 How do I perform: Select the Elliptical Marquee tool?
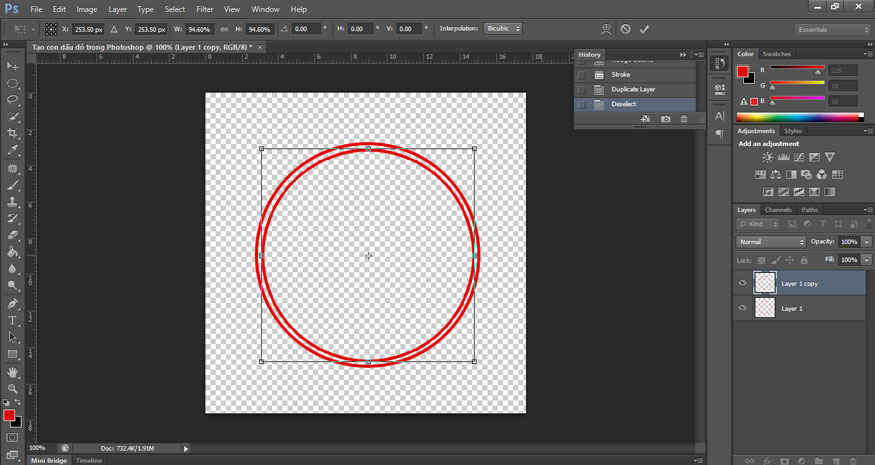[12, 84]
